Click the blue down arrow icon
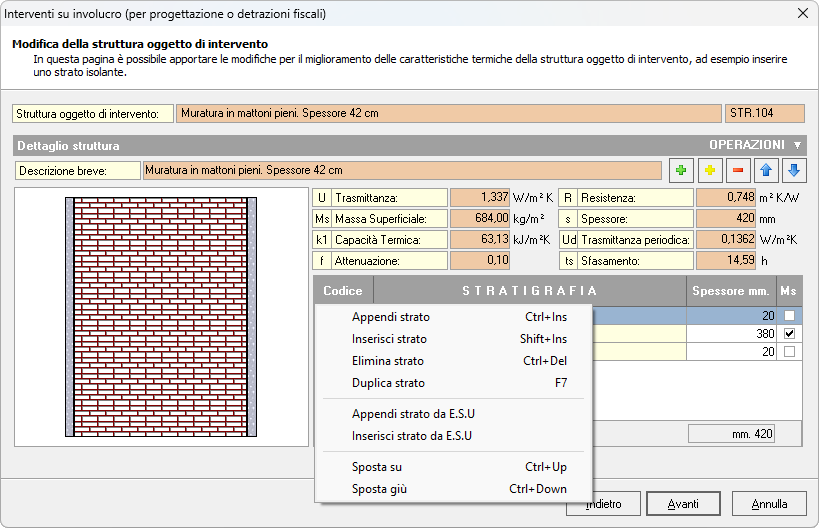Screen dimensions: 819x528 (793, 171)
